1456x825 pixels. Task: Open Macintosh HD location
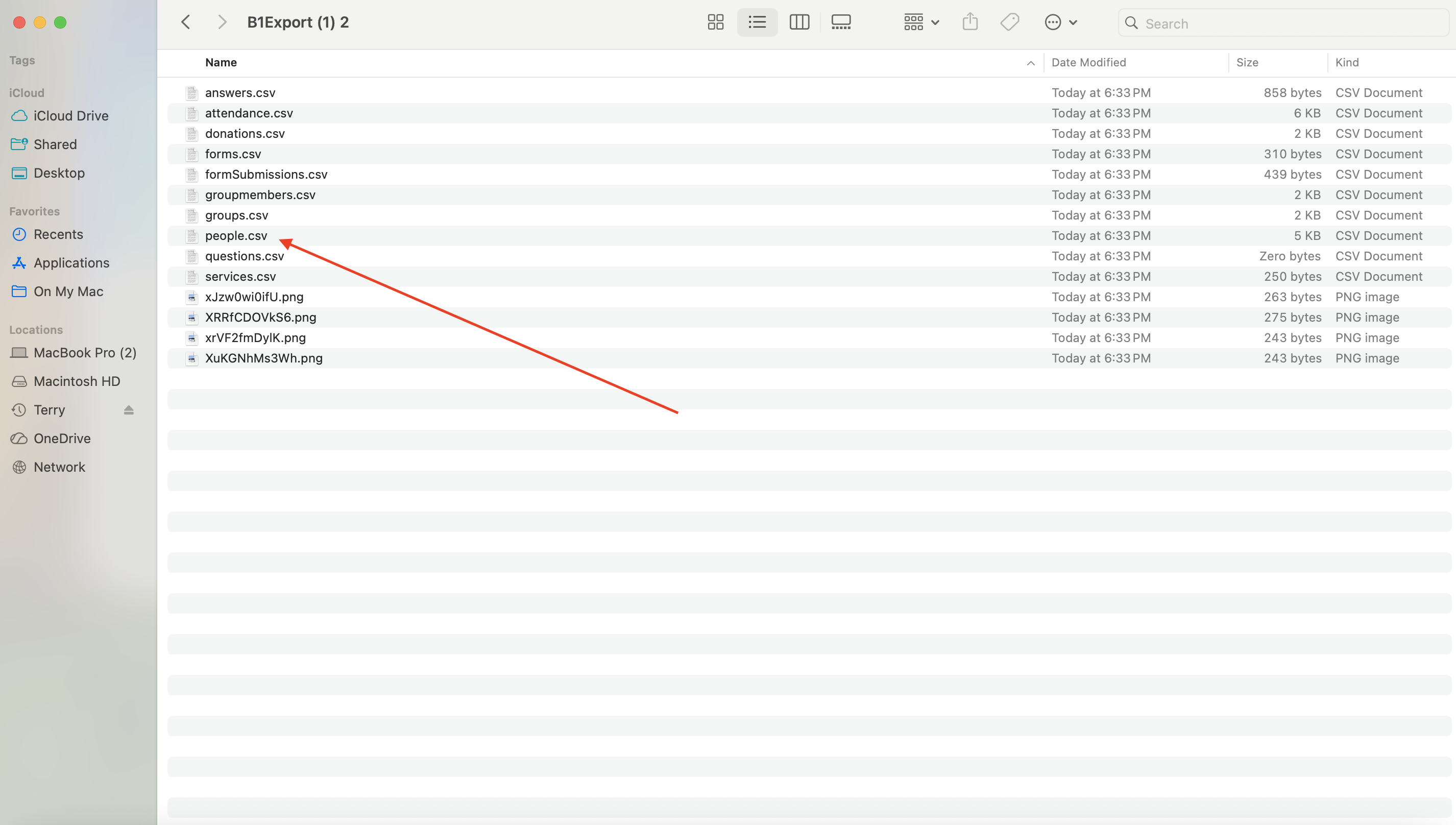pos(77,381)
